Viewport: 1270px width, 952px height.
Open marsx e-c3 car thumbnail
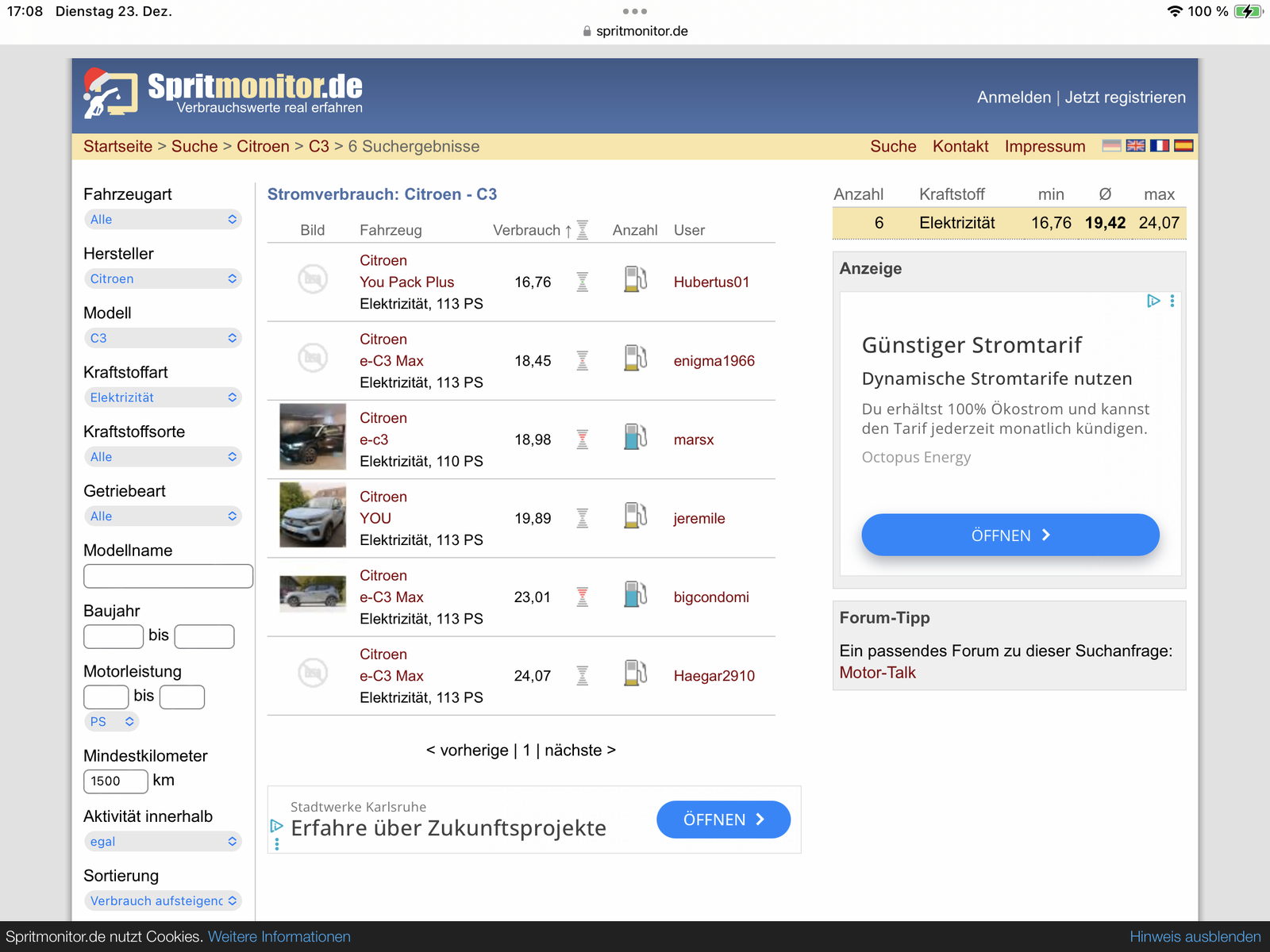click(x=313, y=437)
